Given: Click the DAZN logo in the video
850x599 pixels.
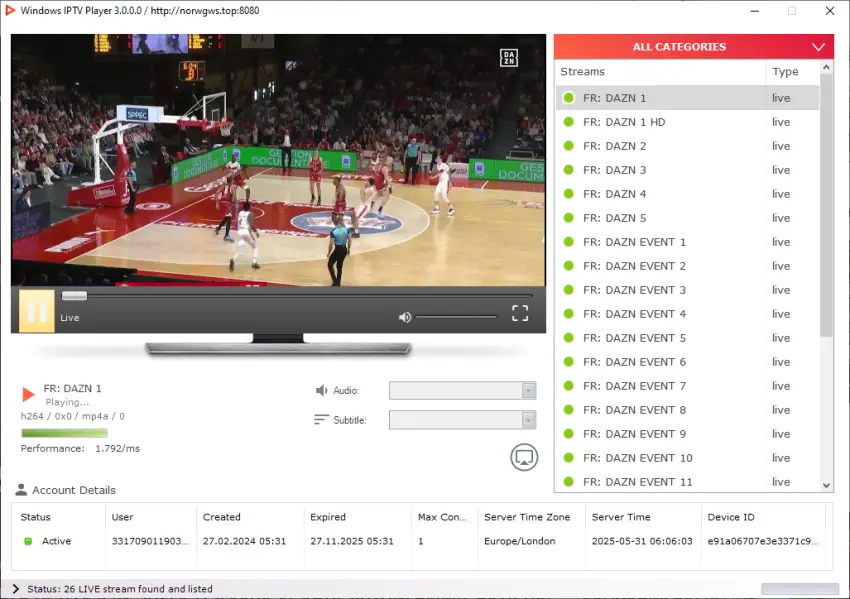Looking at the screenshot, I should click(x=508, y=57).
